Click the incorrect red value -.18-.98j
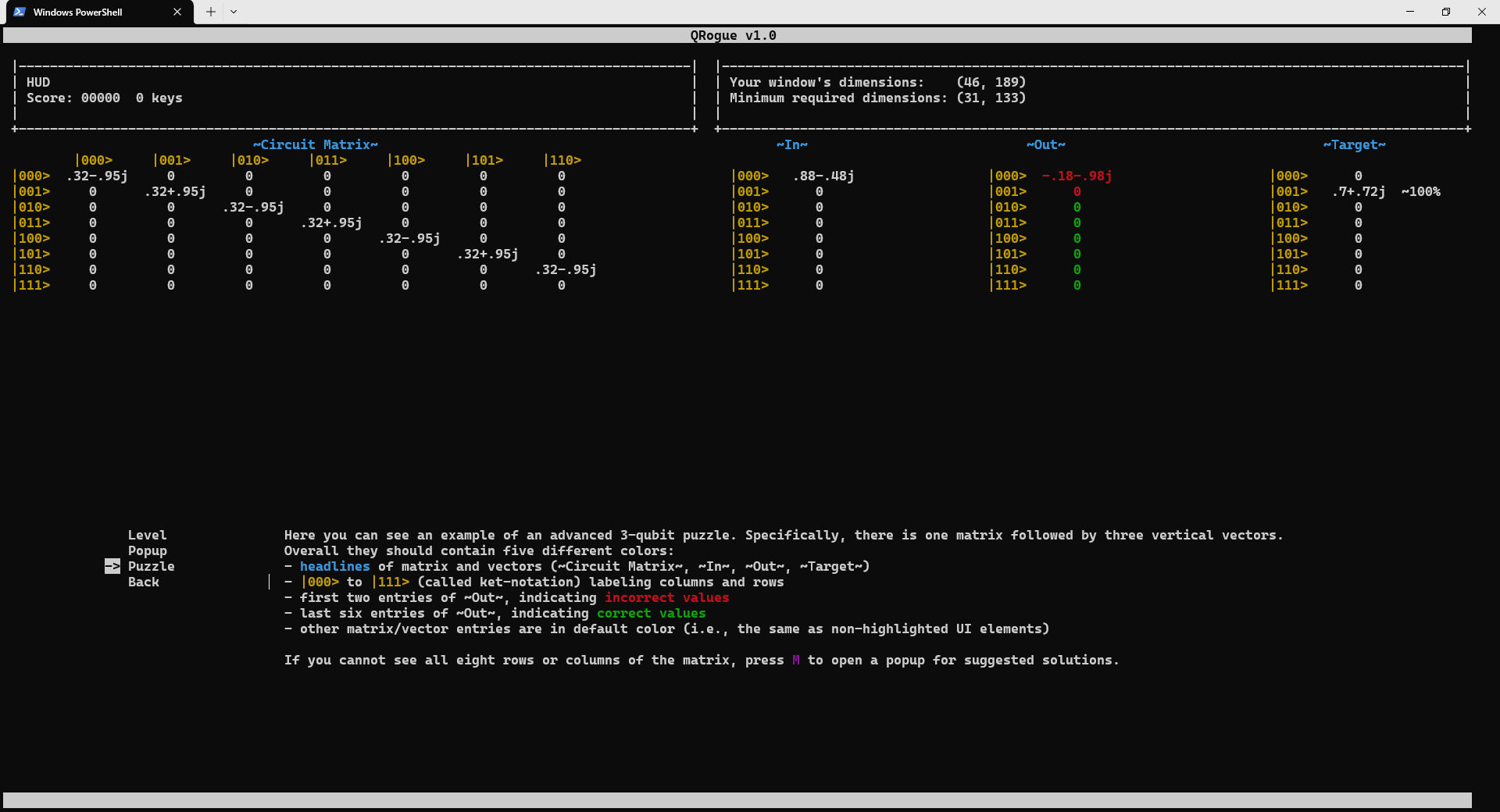This screenshot has height=812, width=1500. (1077, 176)
